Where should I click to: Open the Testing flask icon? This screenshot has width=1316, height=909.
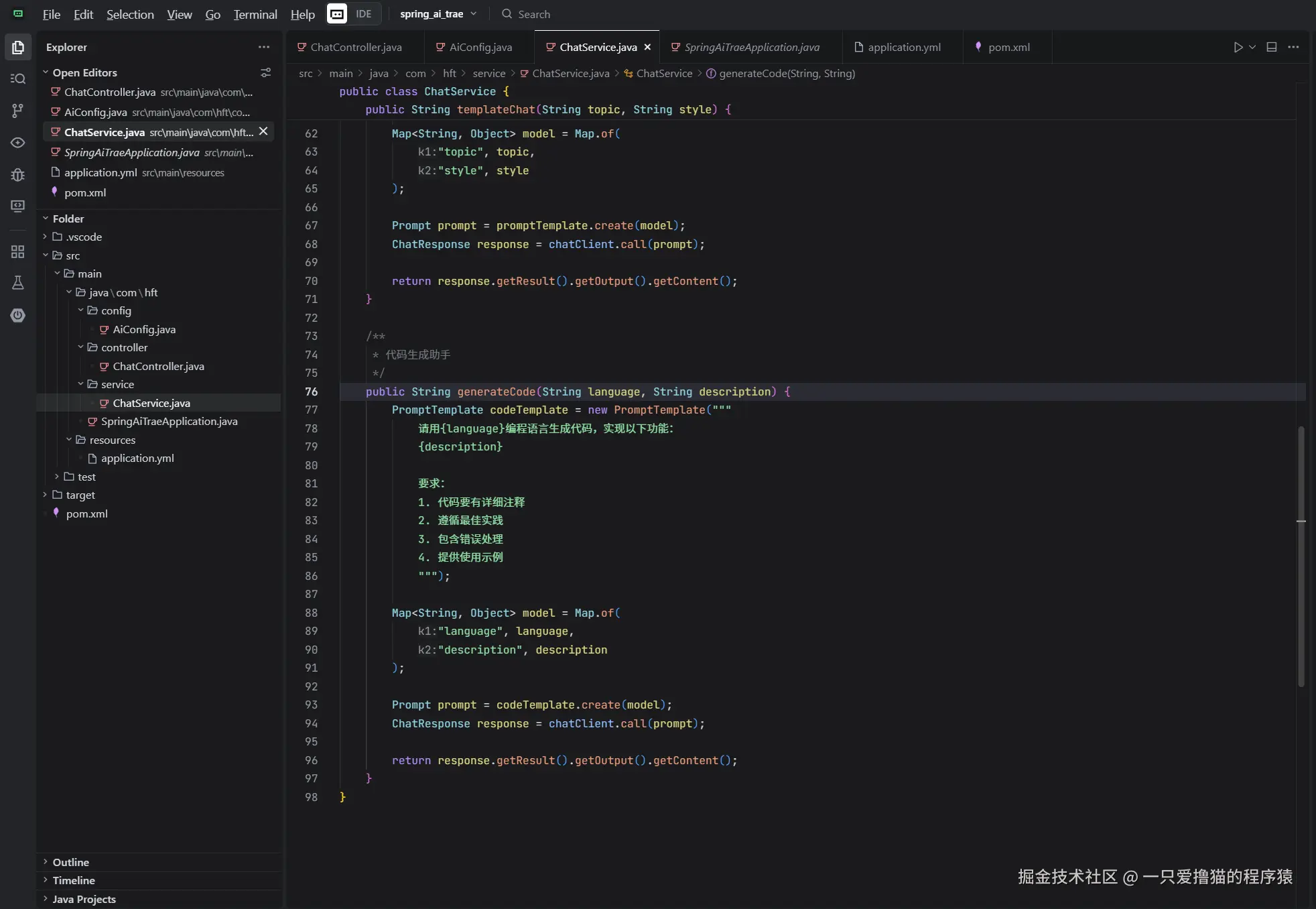click(x=18, y=283)
